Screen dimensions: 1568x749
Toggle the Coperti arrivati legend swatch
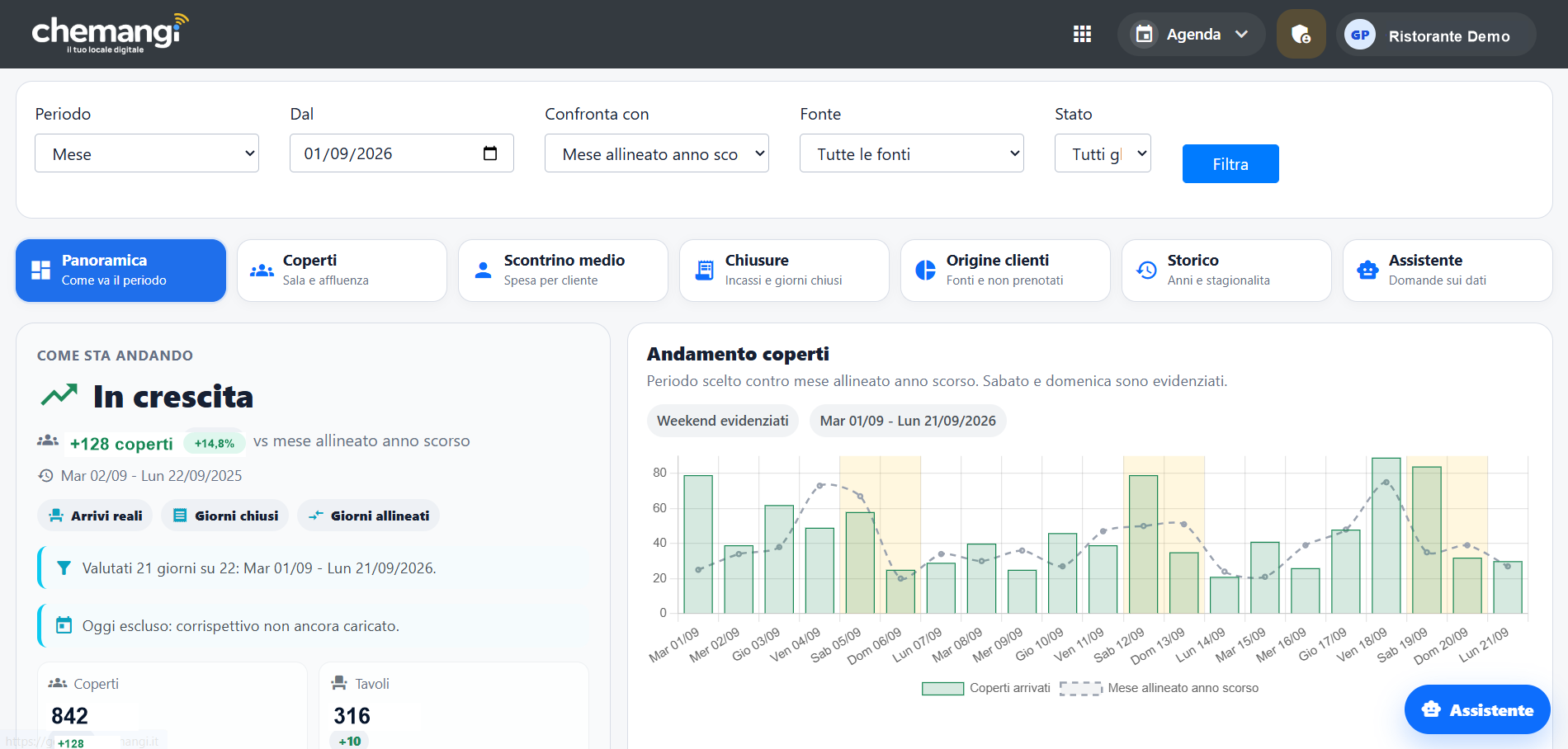point(942,689)
